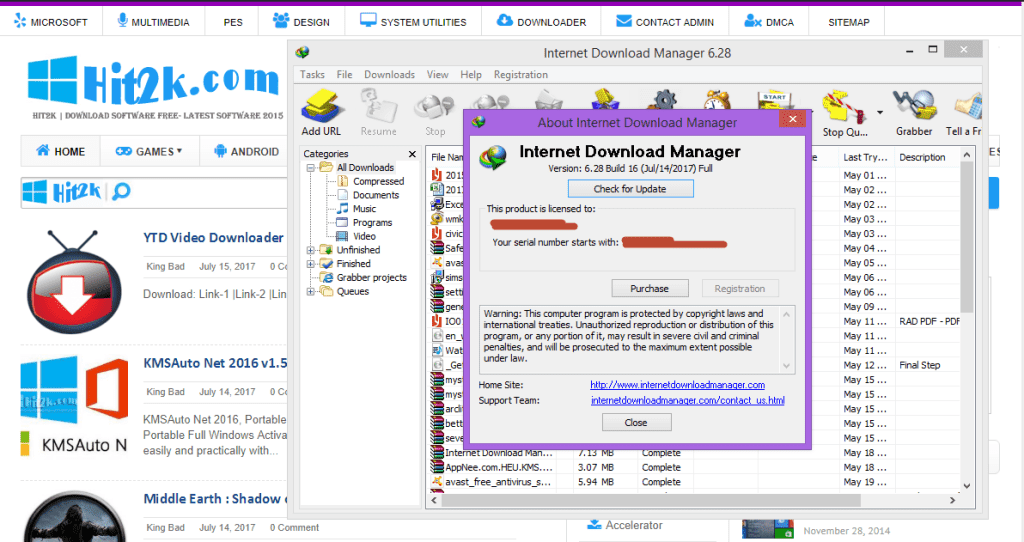Click the Options gear icon in IDM toolbar
Image resolution: width=1024 pixels, height=542 pixels.
(664, 100)
